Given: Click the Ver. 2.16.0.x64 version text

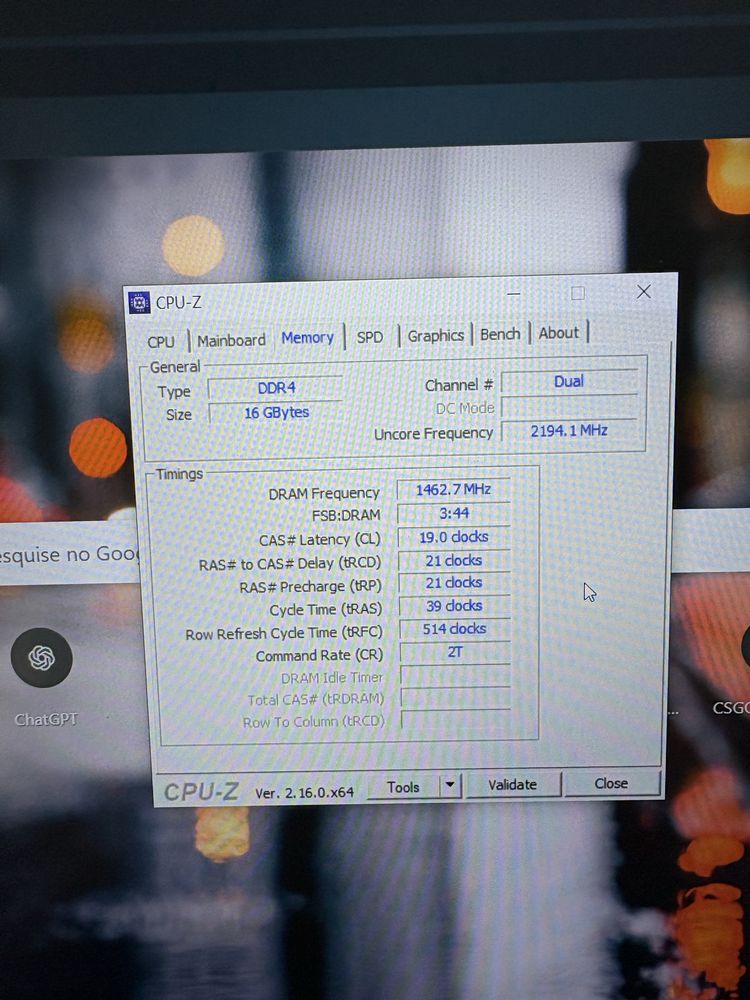Looking at the screenshot, I should point(304,792).
